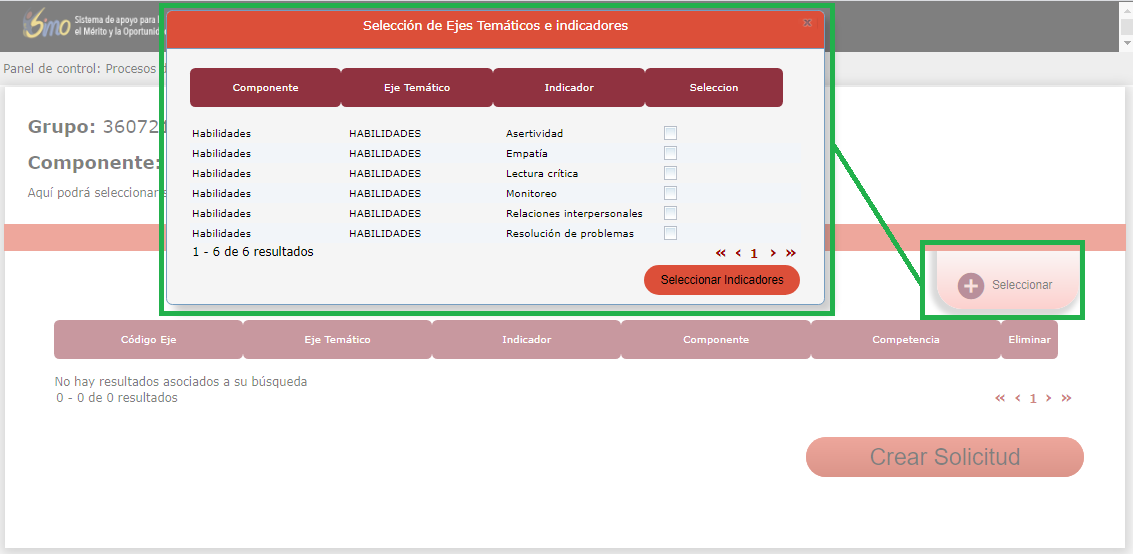Select the Resolución de problemas checkbox
The image size is (1134, 554).
pos(670,233)
